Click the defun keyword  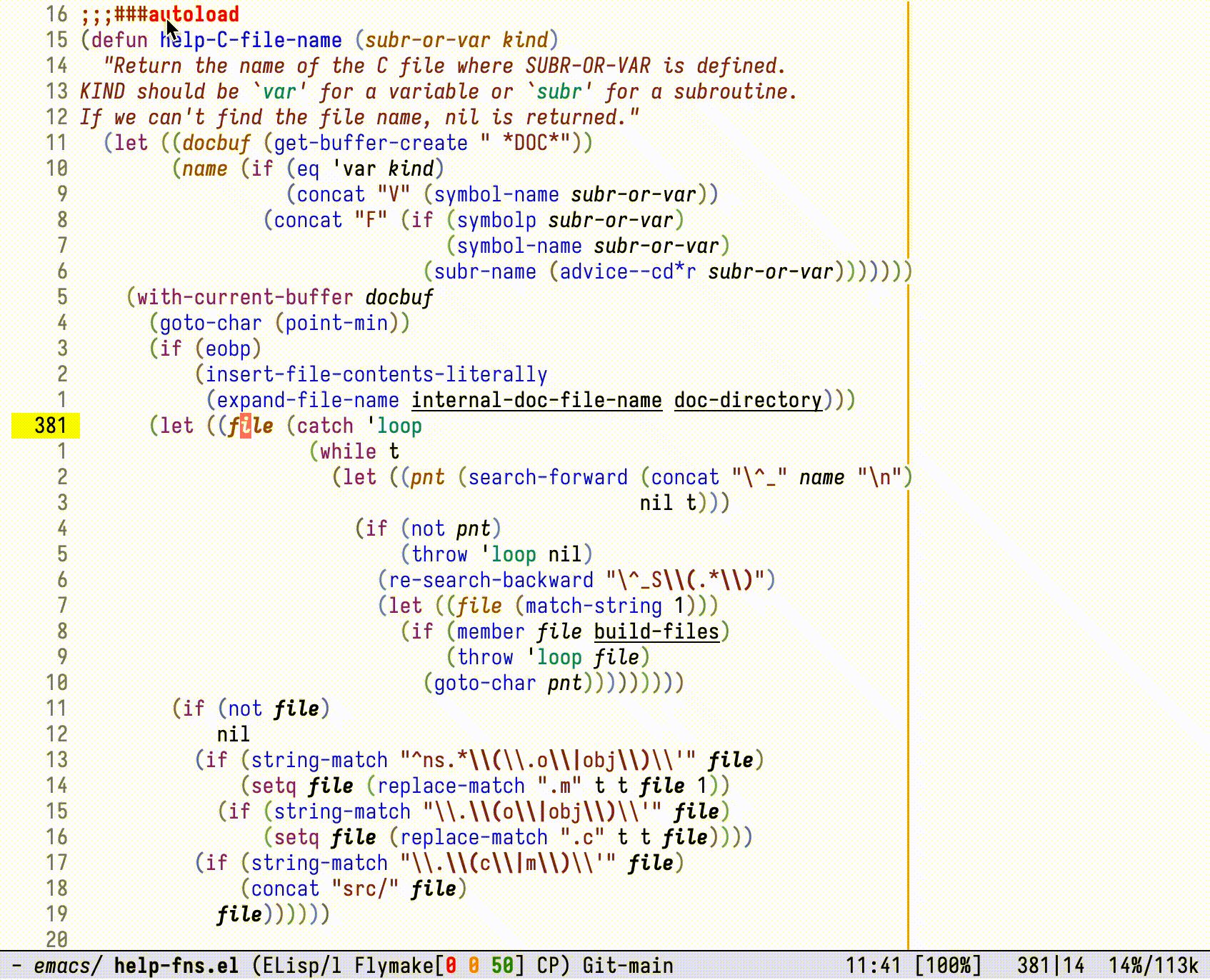[x=119, y=40]
